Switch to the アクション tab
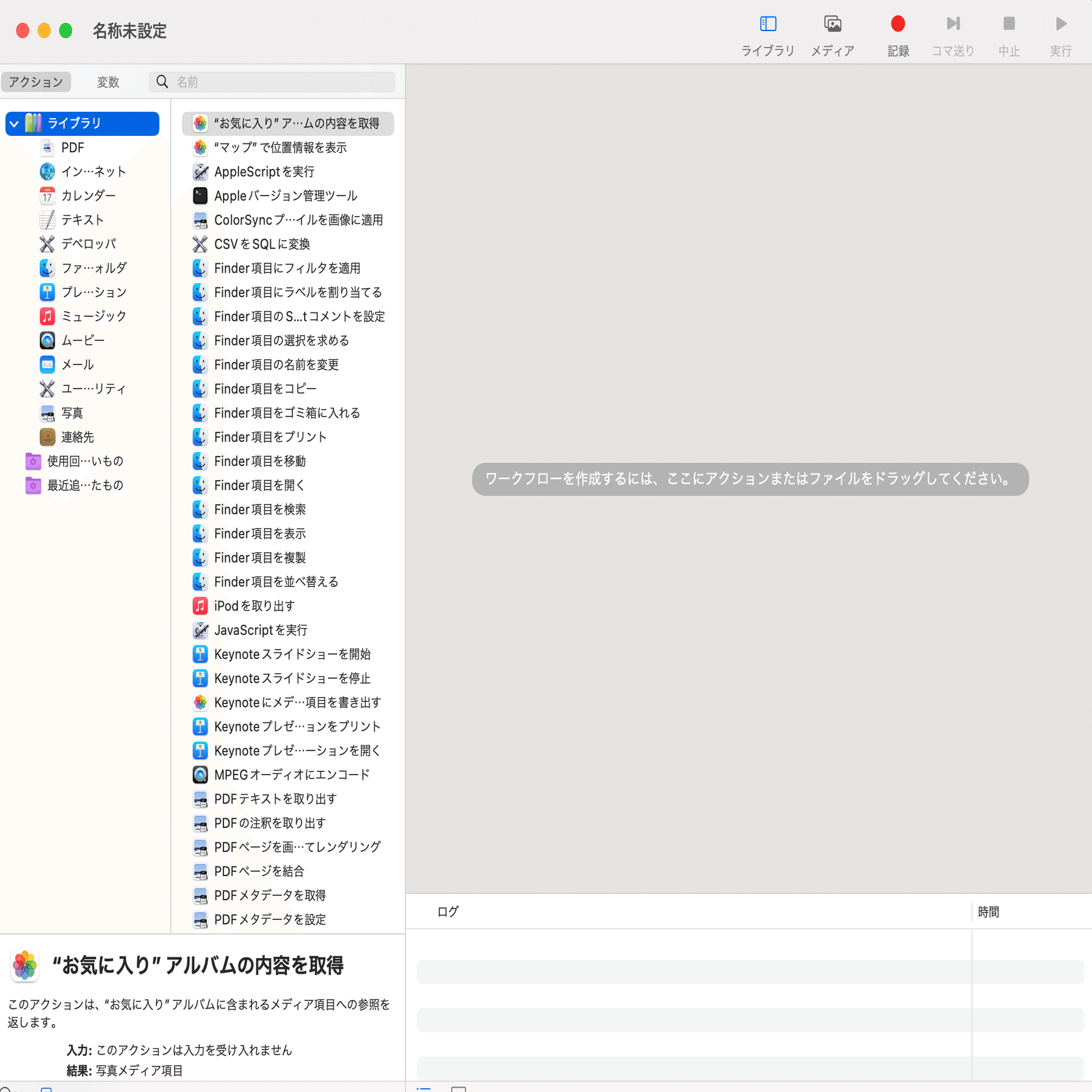 [x=36, y=82]
